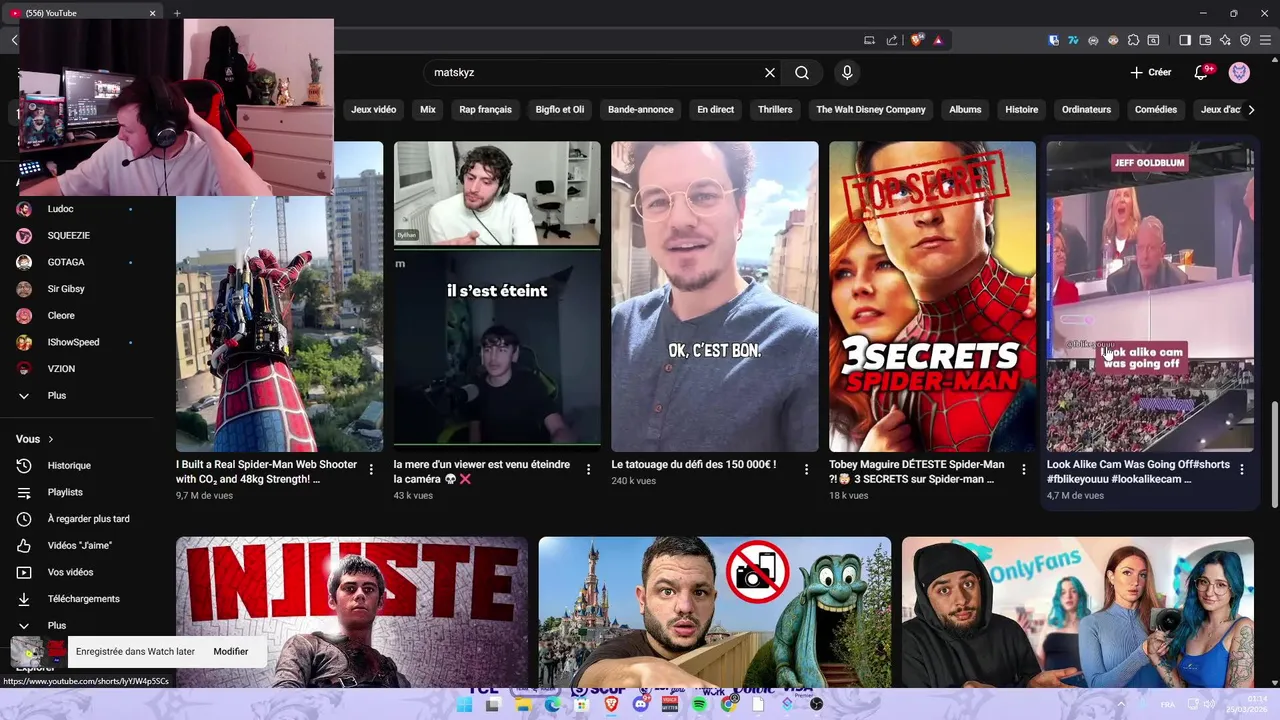Select The Walt Disney Company chip
Image resolution: width=1280 pixels, height=720 pixels.
pos(871,109)
